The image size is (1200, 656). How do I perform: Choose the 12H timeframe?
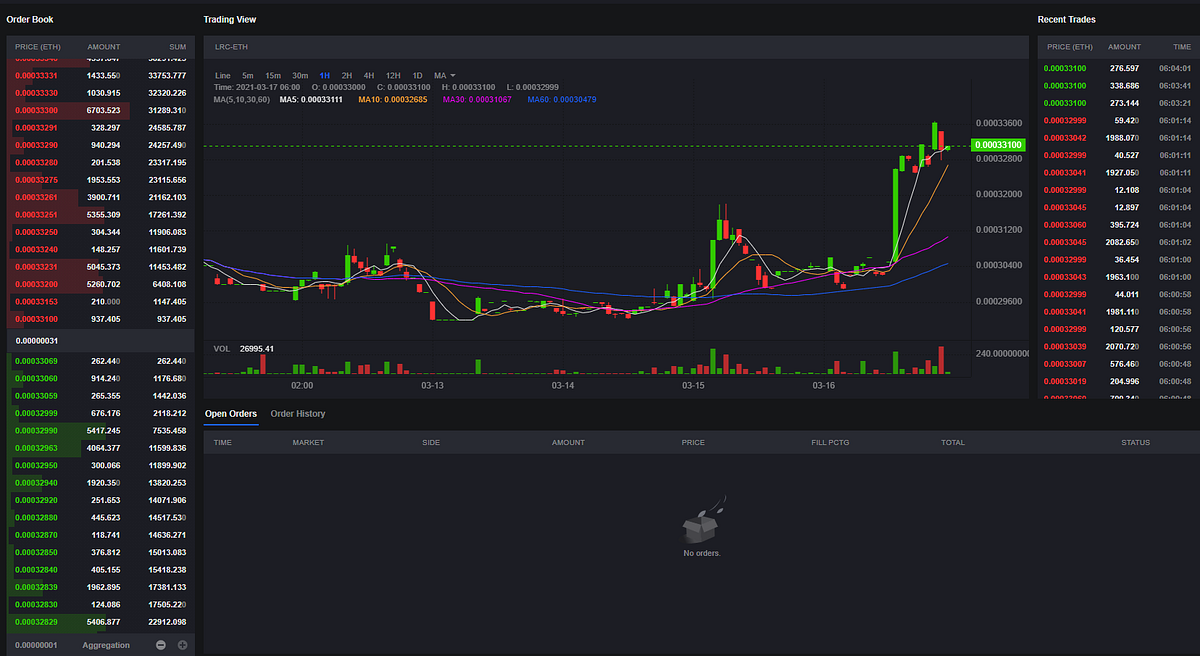point(393,76)
